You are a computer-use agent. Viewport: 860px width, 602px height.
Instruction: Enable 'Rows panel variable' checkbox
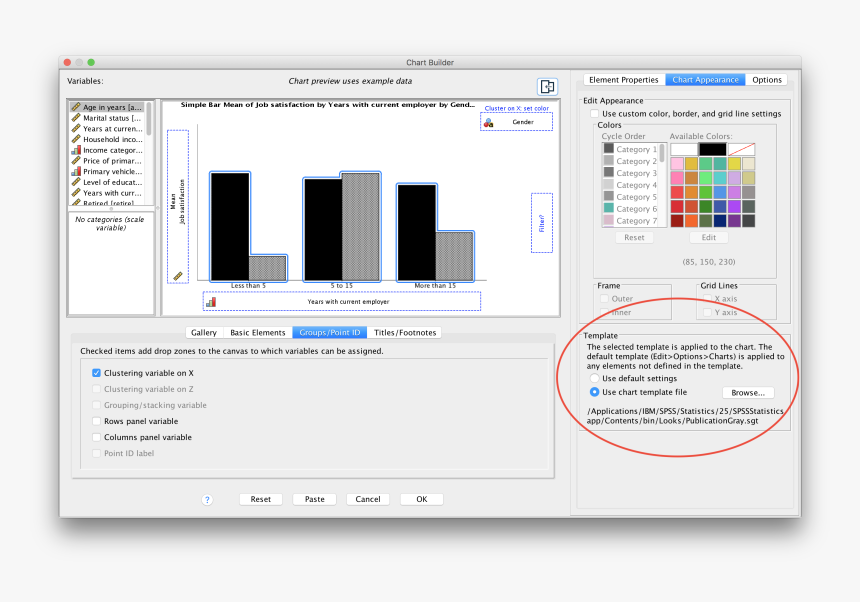(x=97, y=421)
